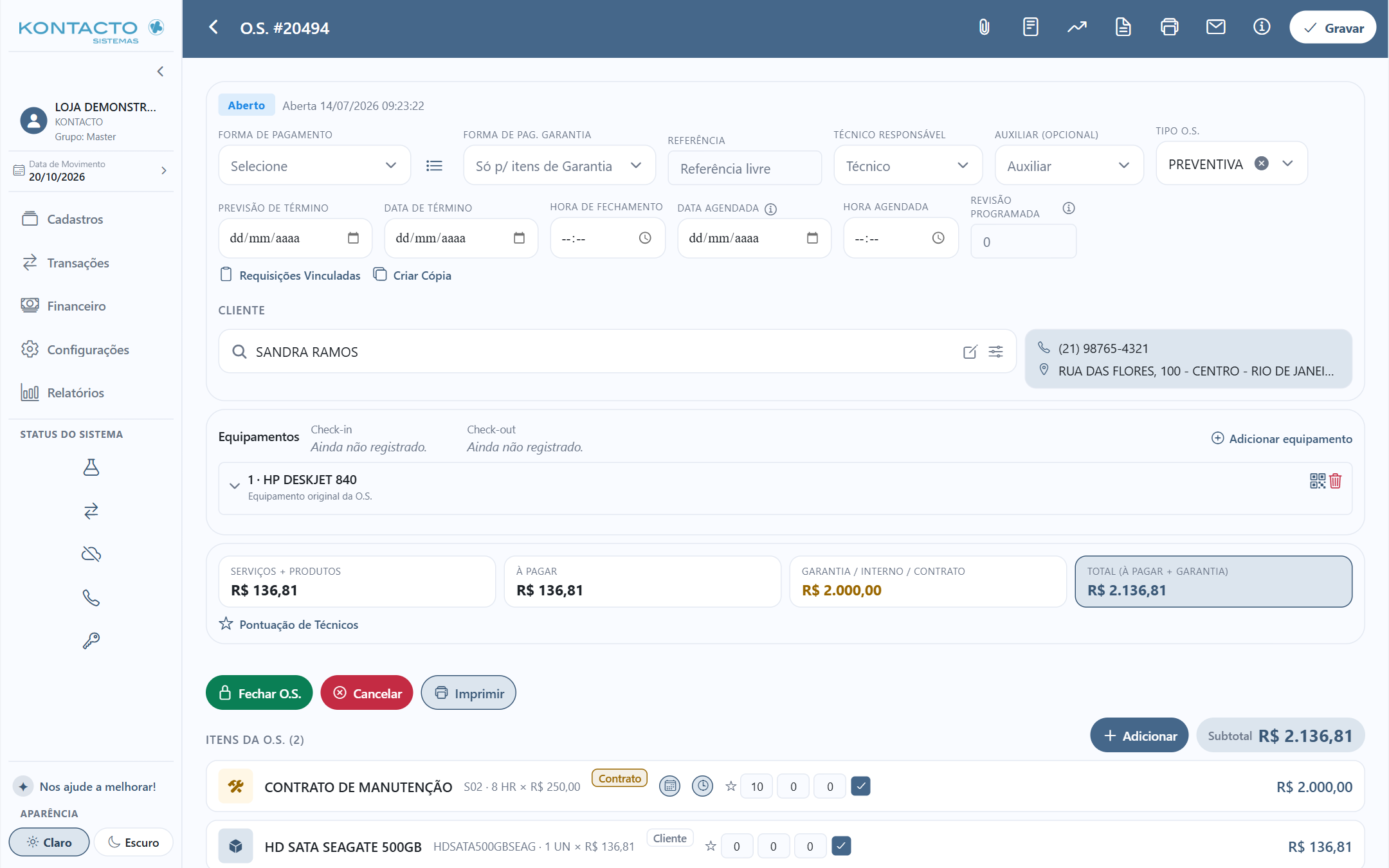Click clock icon on Contrato de Manutenção row
The width and height of the screenshot is (1389, 868).
pyautogui.click(x=702, y=786)
